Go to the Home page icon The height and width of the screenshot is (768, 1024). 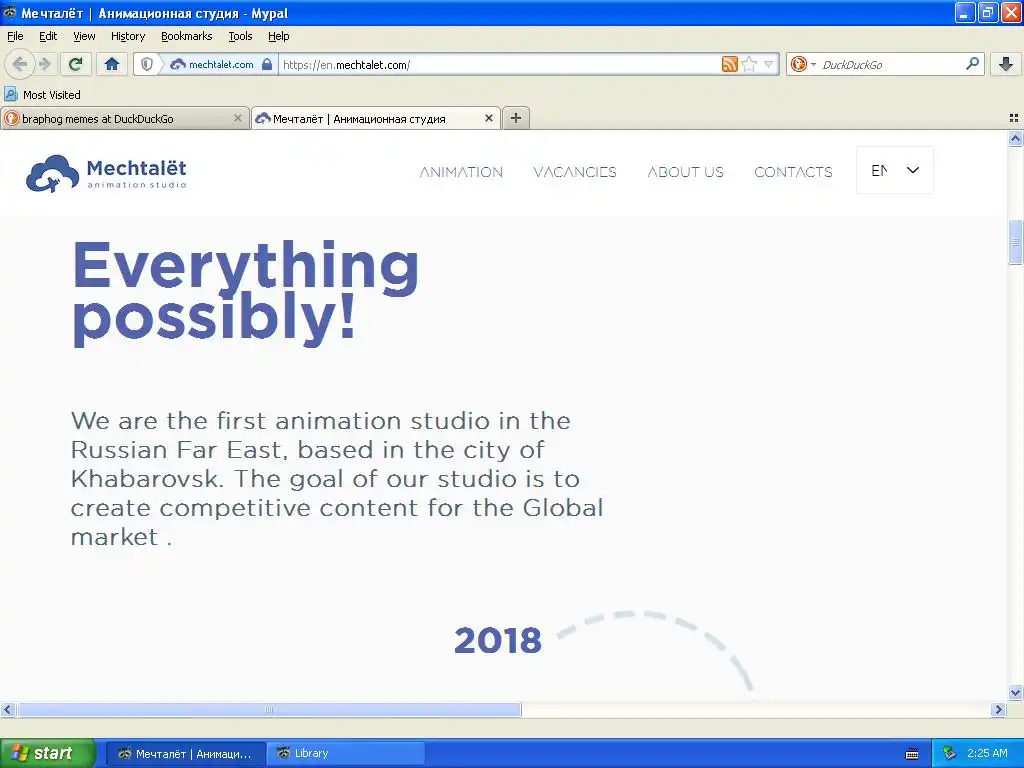(x=112, y=64)
